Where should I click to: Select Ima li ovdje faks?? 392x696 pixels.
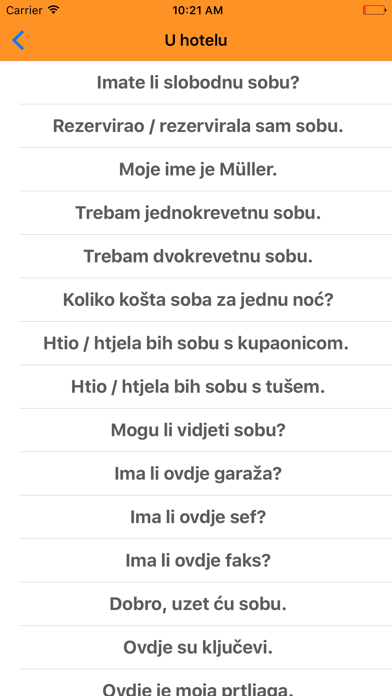[196, 561]
